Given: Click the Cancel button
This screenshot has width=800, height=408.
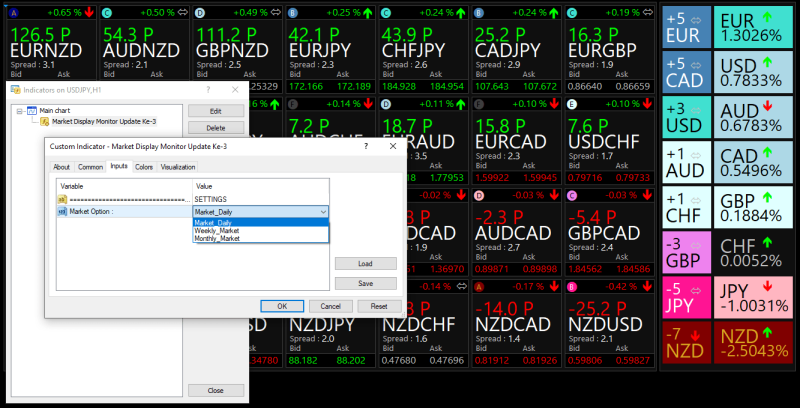Looking at the screenshot, I should coord(331,306).
